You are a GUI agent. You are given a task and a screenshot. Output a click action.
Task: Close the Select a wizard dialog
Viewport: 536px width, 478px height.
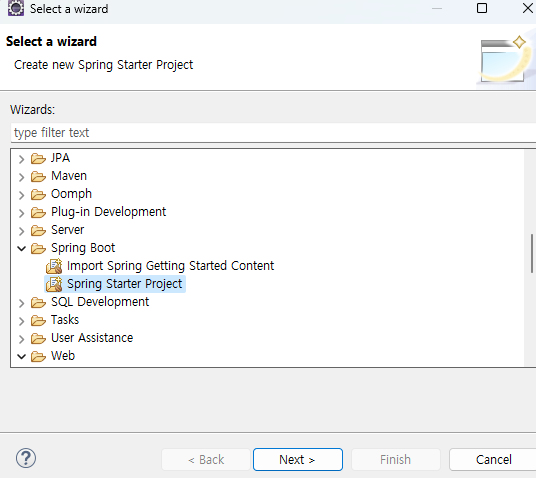pos(528,8)
